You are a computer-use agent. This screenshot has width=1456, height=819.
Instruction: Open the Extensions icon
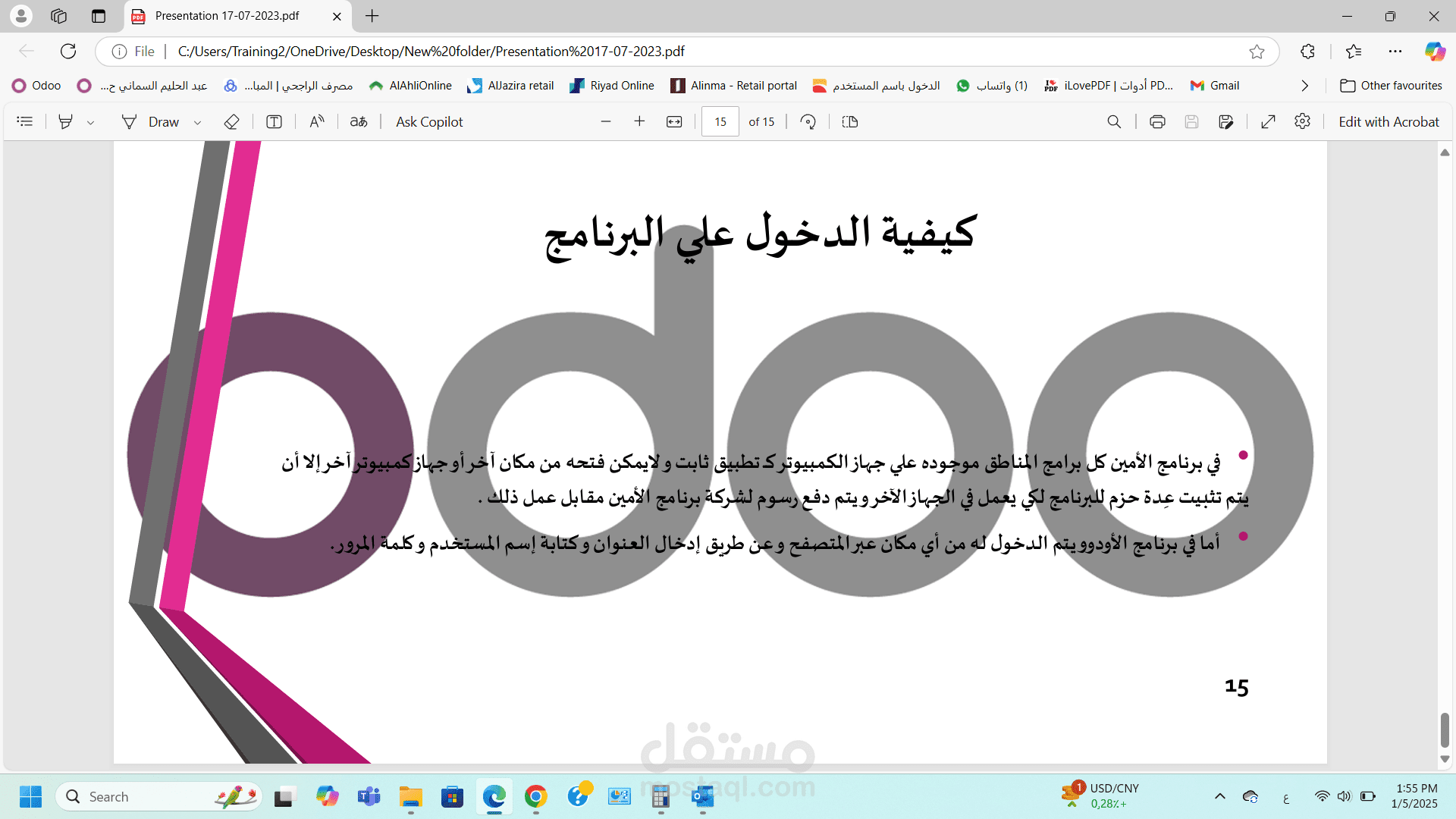[x=1307, y=51]
